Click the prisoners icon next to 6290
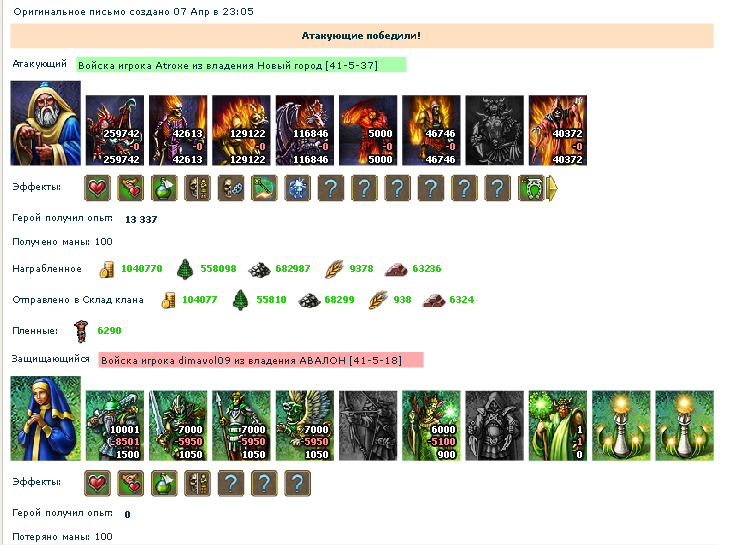The image size is (730, 545). coord(81,331)
